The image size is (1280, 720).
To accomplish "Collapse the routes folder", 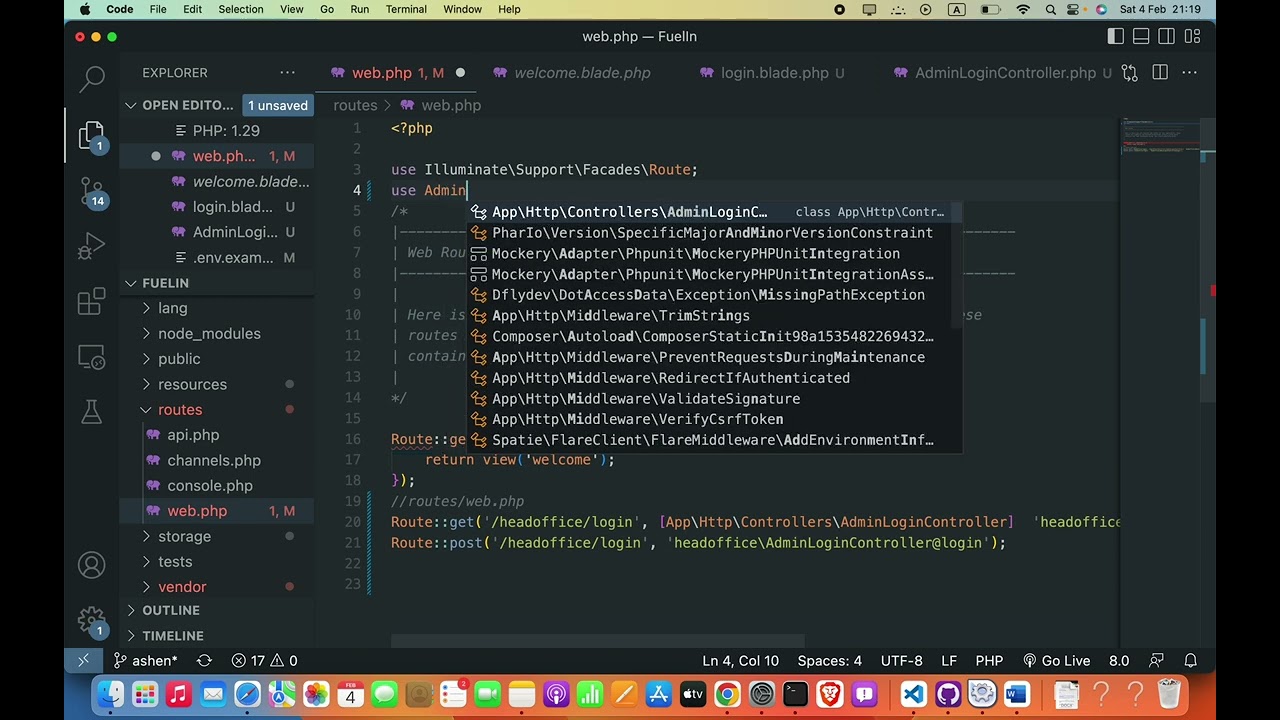I will tap(180, 410).
